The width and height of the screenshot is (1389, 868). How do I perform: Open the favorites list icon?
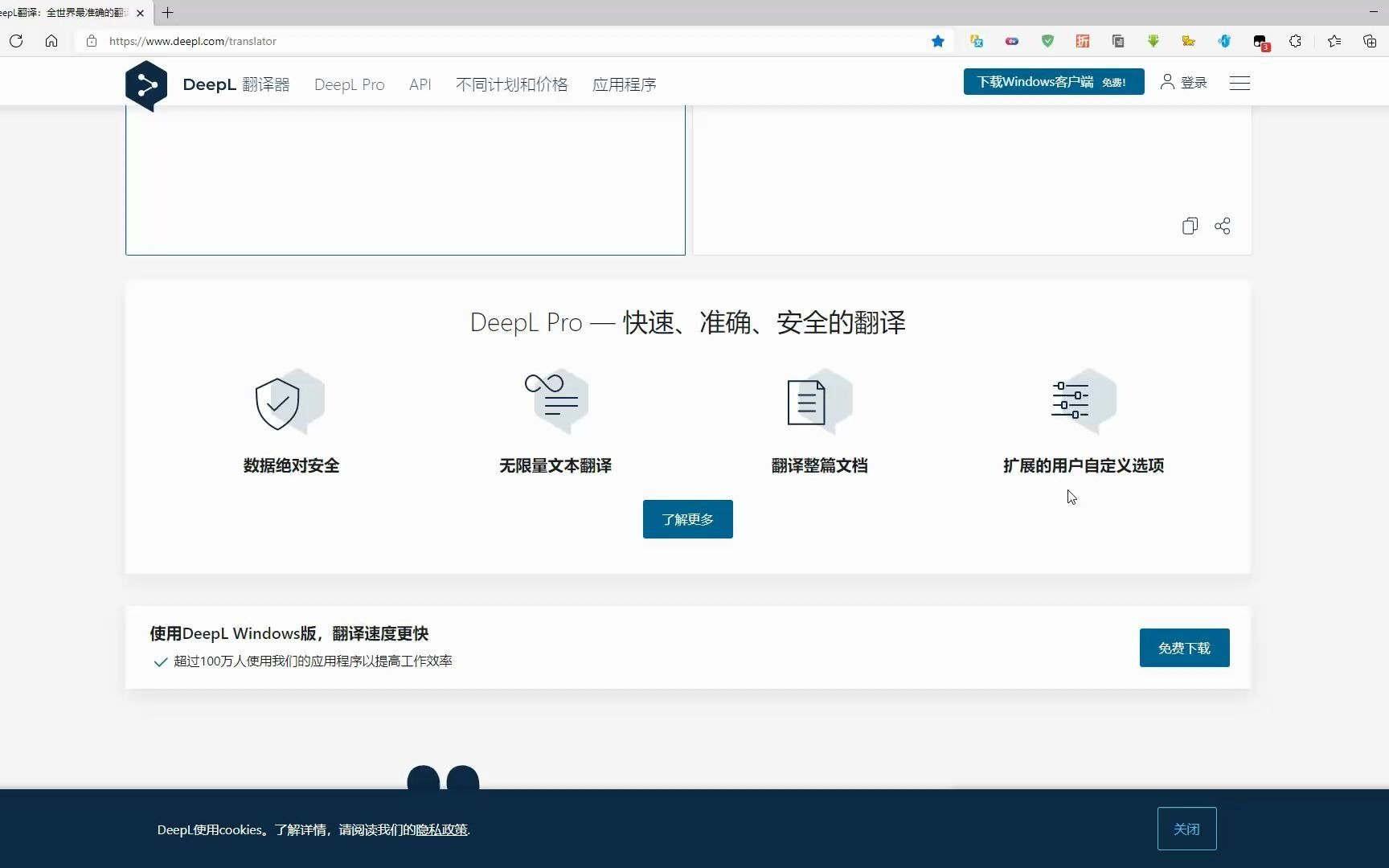click(x=1334, y=41)
